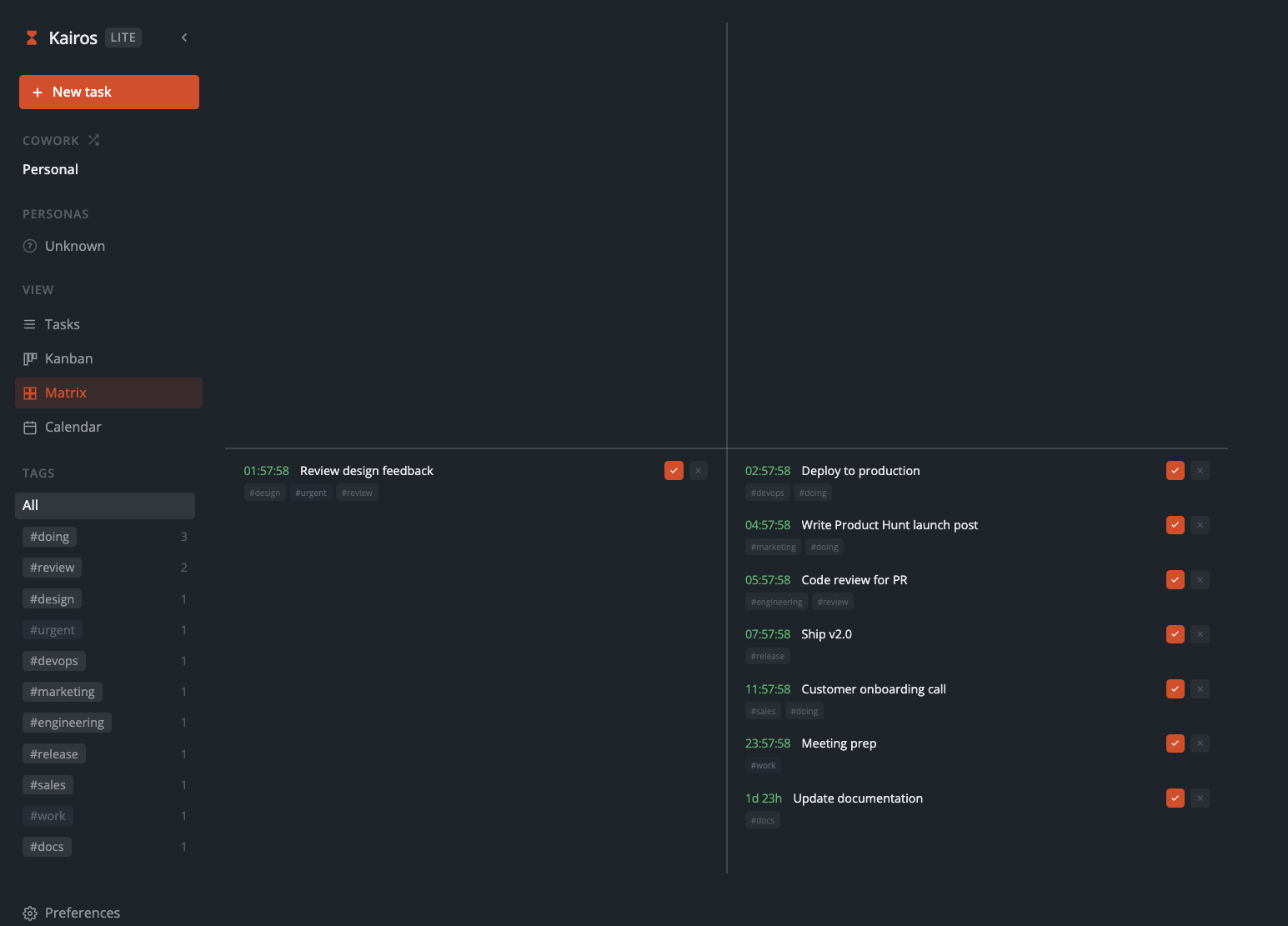Filter by the #engineering tag
1288x926 pixels.
67,722
